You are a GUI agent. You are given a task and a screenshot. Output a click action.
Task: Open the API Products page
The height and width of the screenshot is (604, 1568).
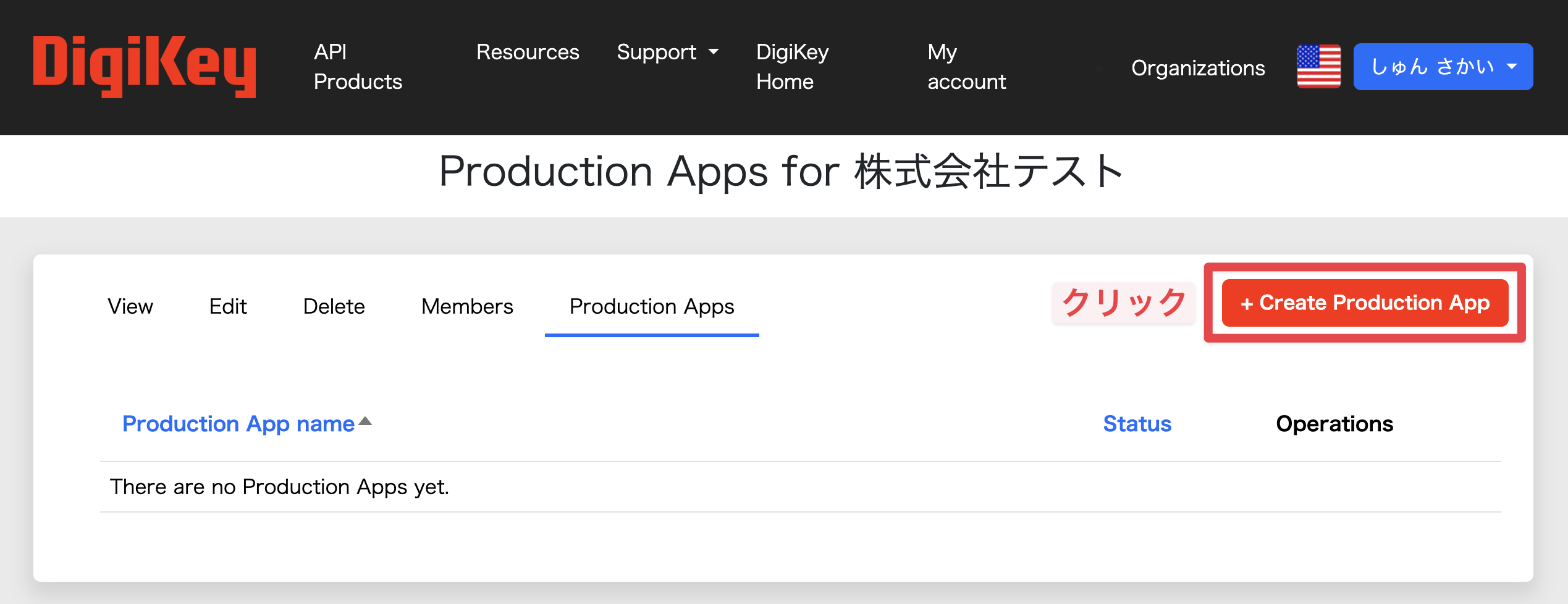(x=358, y=67)
